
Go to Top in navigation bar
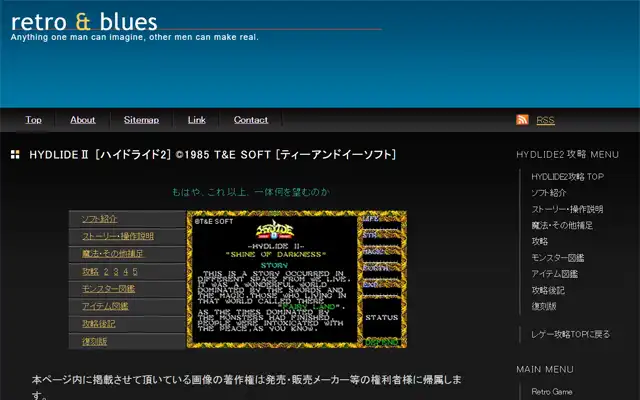pos(33,120)
